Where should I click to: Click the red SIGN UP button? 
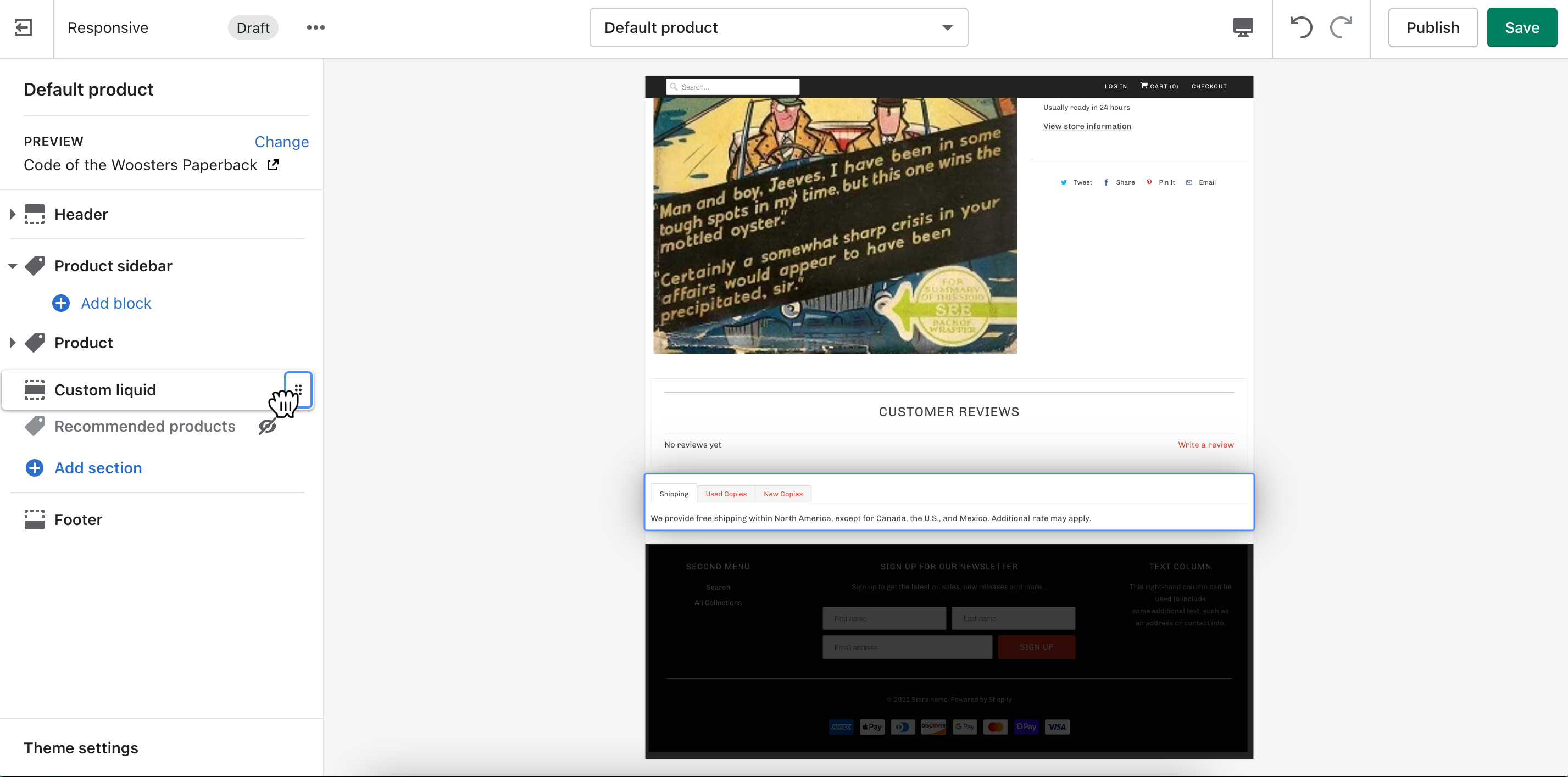(1036, 647)
